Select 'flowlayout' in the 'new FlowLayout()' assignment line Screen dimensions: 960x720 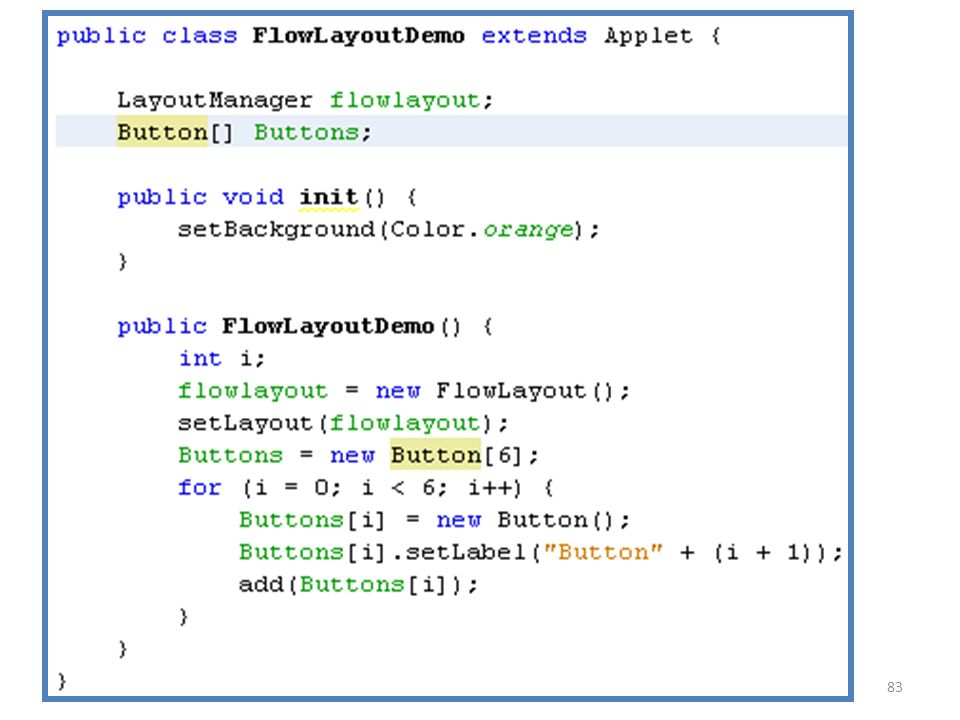point(253,391)
